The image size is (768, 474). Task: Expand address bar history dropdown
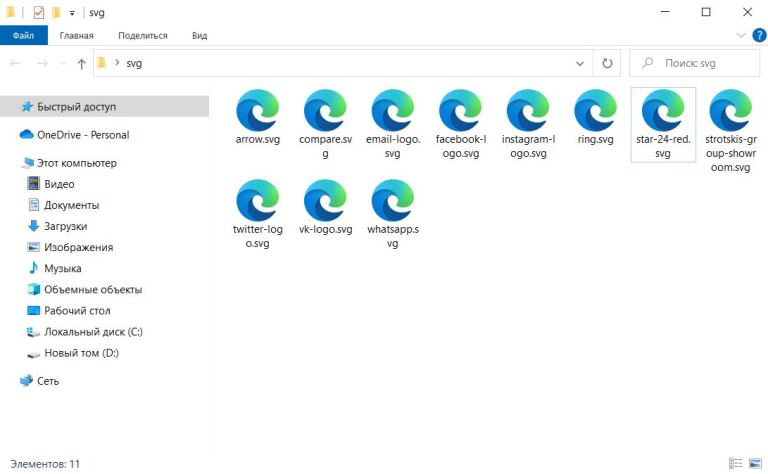[x=580, y=63]
